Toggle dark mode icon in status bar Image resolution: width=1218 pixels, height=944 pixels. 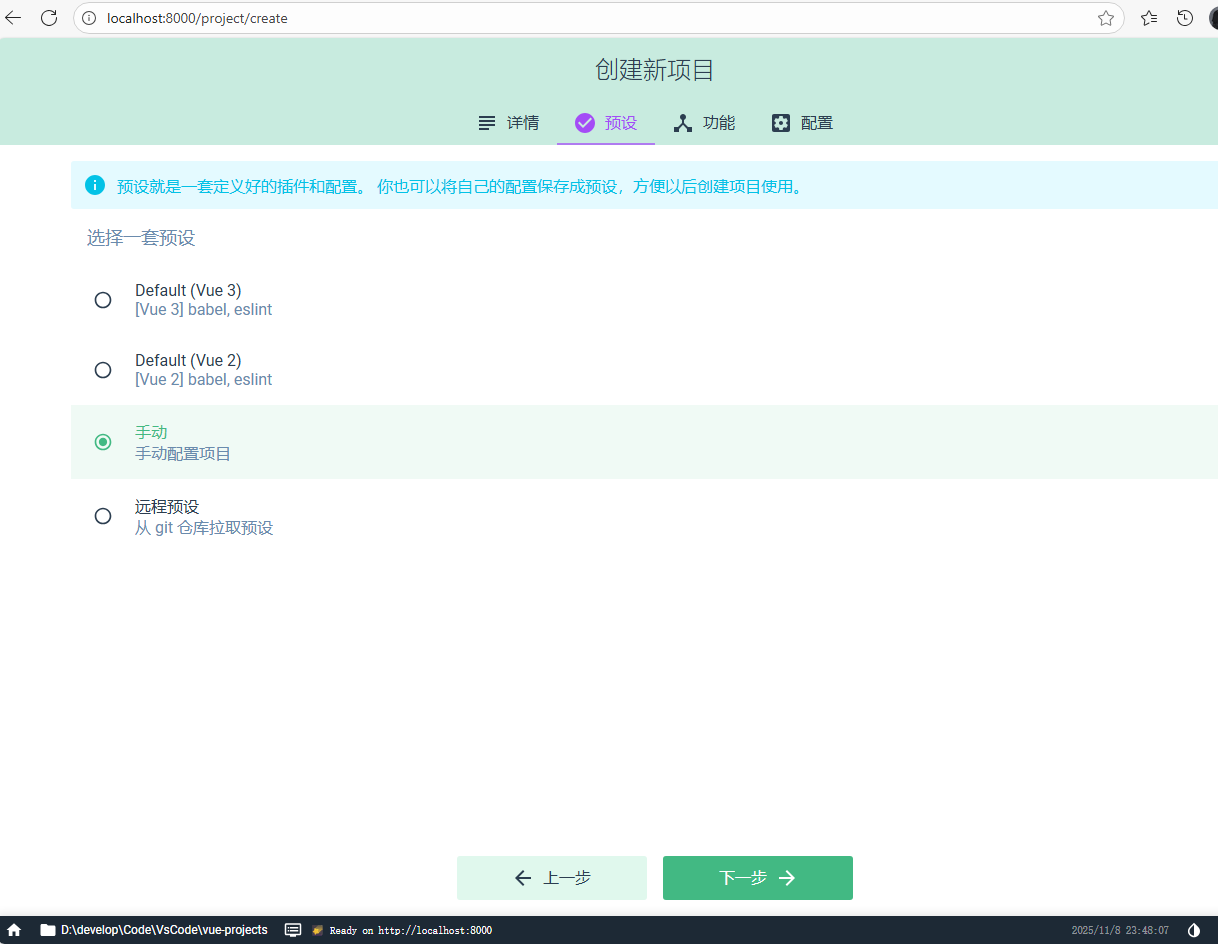point(1194,930)
